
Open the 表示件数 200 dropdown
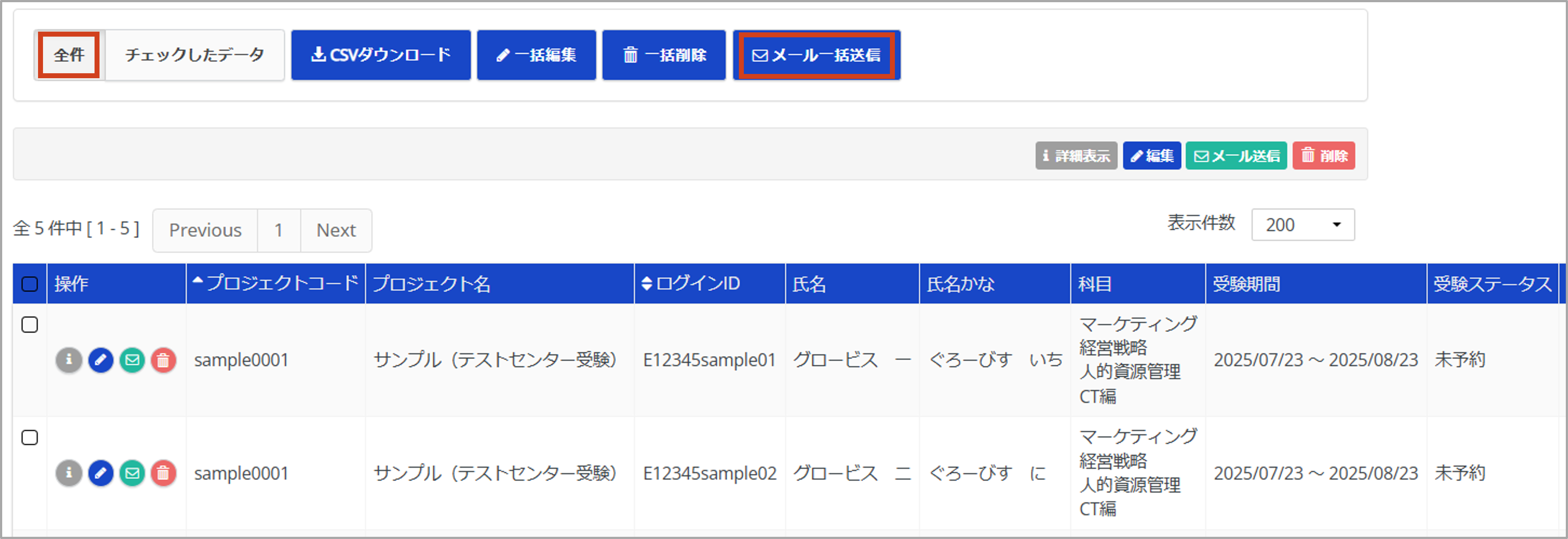(1303, 225)
